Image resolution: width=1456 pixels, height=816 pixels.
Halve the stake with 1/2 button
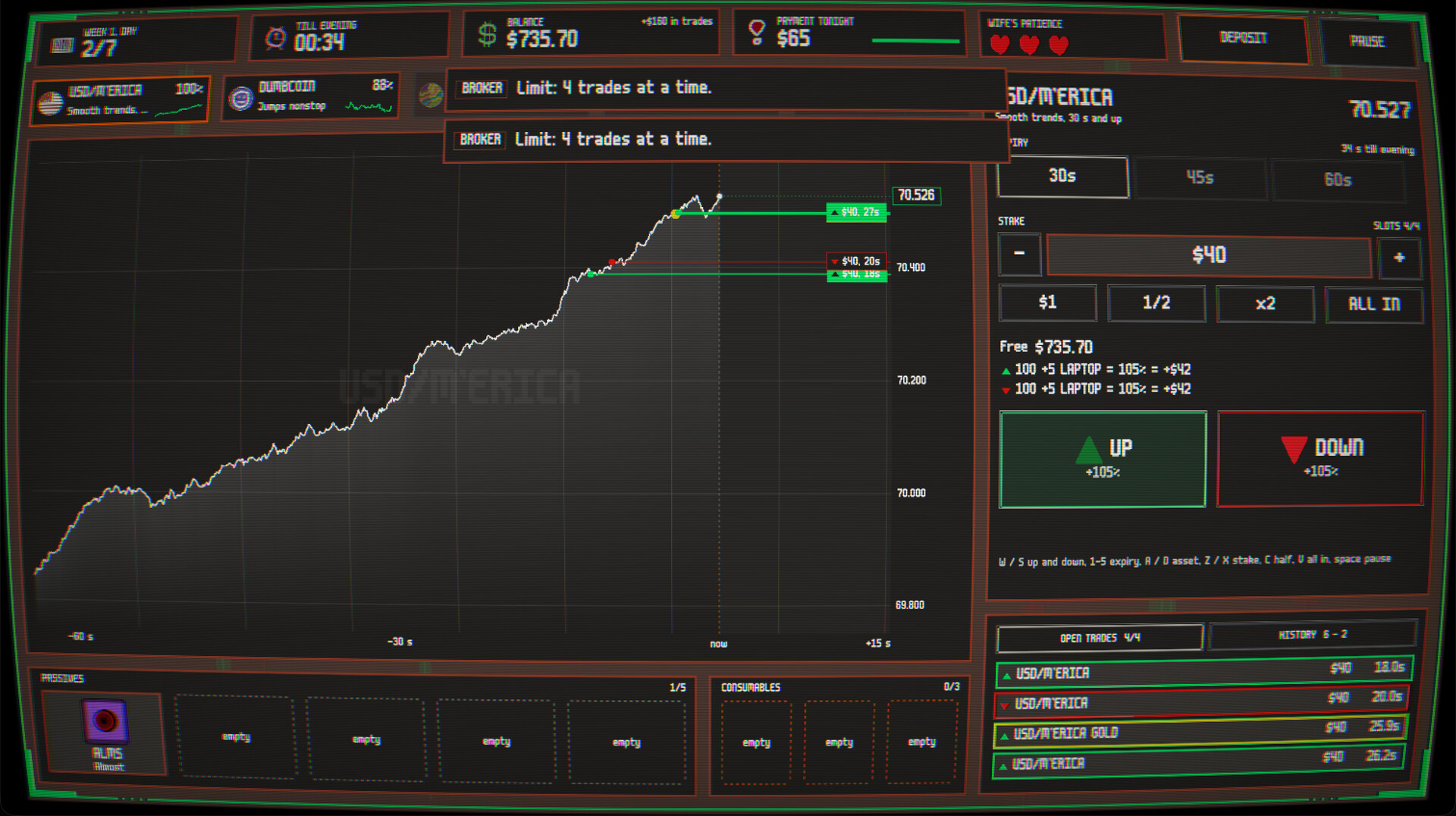(x=1156, y=303)
